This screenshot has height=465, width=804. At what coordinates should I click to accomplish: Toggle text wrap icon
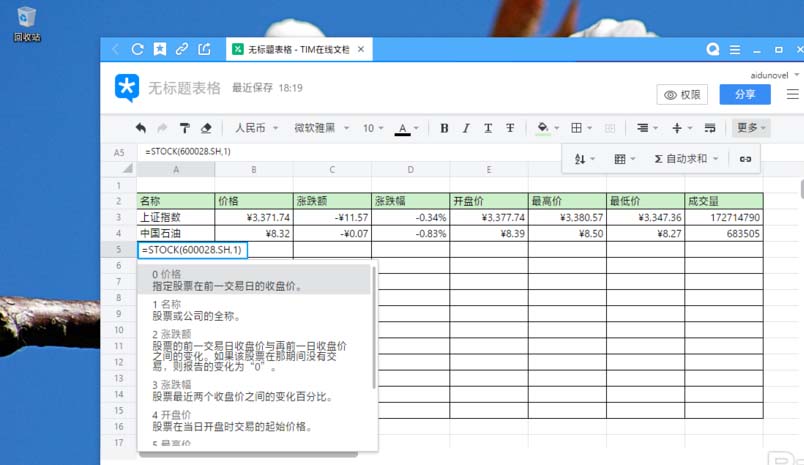(710, 128)
